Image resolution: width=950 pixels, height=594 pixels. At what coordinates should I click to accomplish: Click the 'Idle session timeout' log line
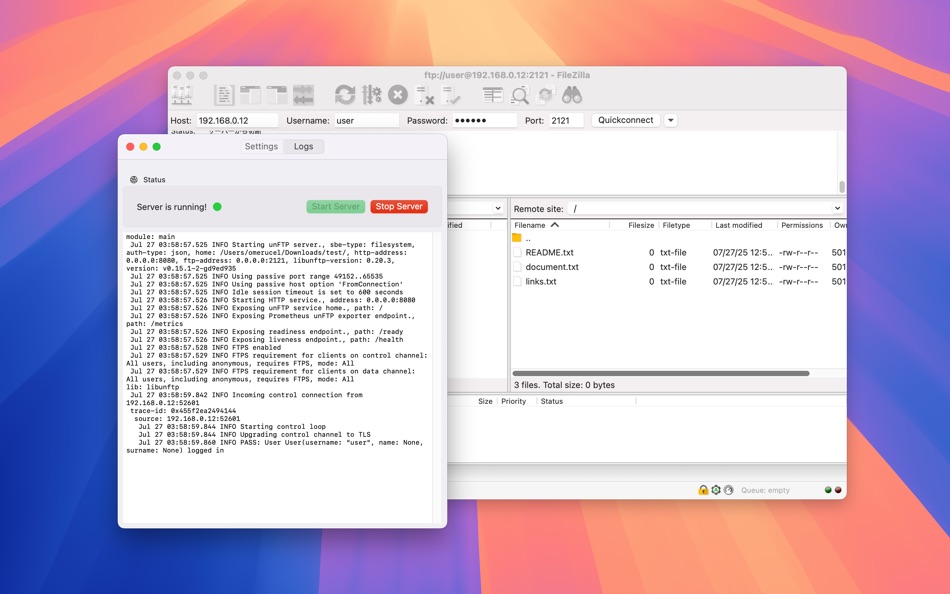[267, 292]
